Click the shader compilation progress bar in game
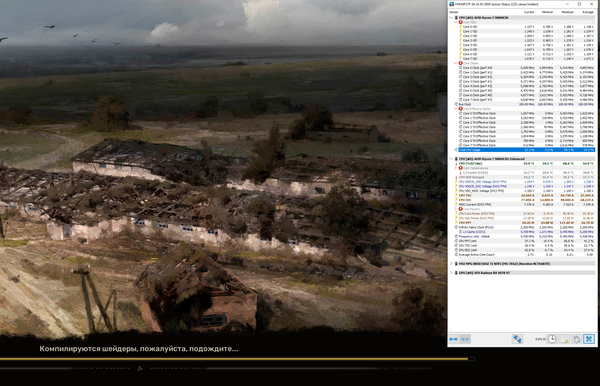The width and height of the screenshot is (600, 386). [x=237, y=359]
